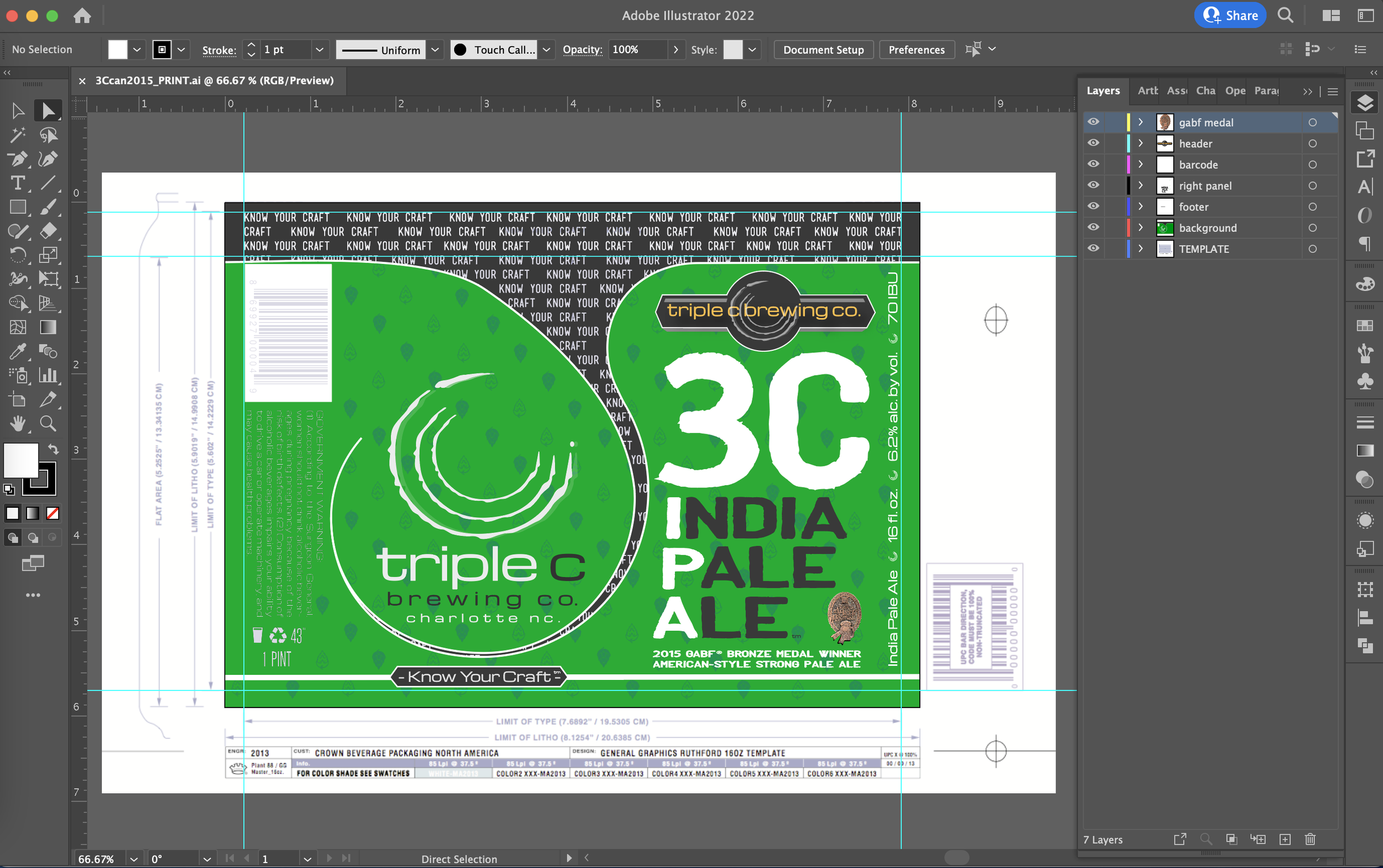Select the Zoom tool

click(x=48, y=424)
